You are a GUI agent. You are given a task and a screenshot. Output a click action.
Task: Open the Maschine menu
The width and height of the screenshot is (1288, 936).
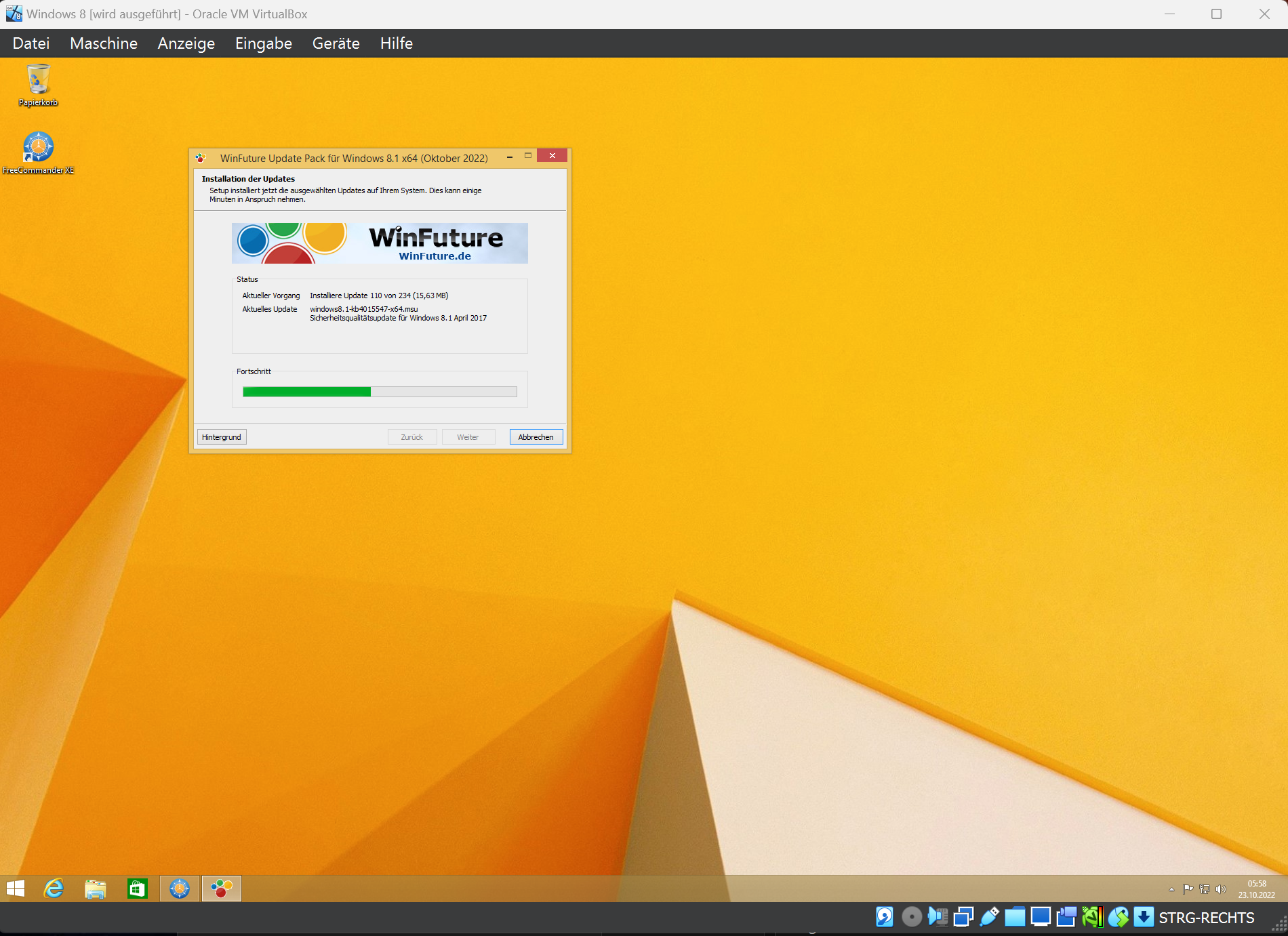point(104,43)
